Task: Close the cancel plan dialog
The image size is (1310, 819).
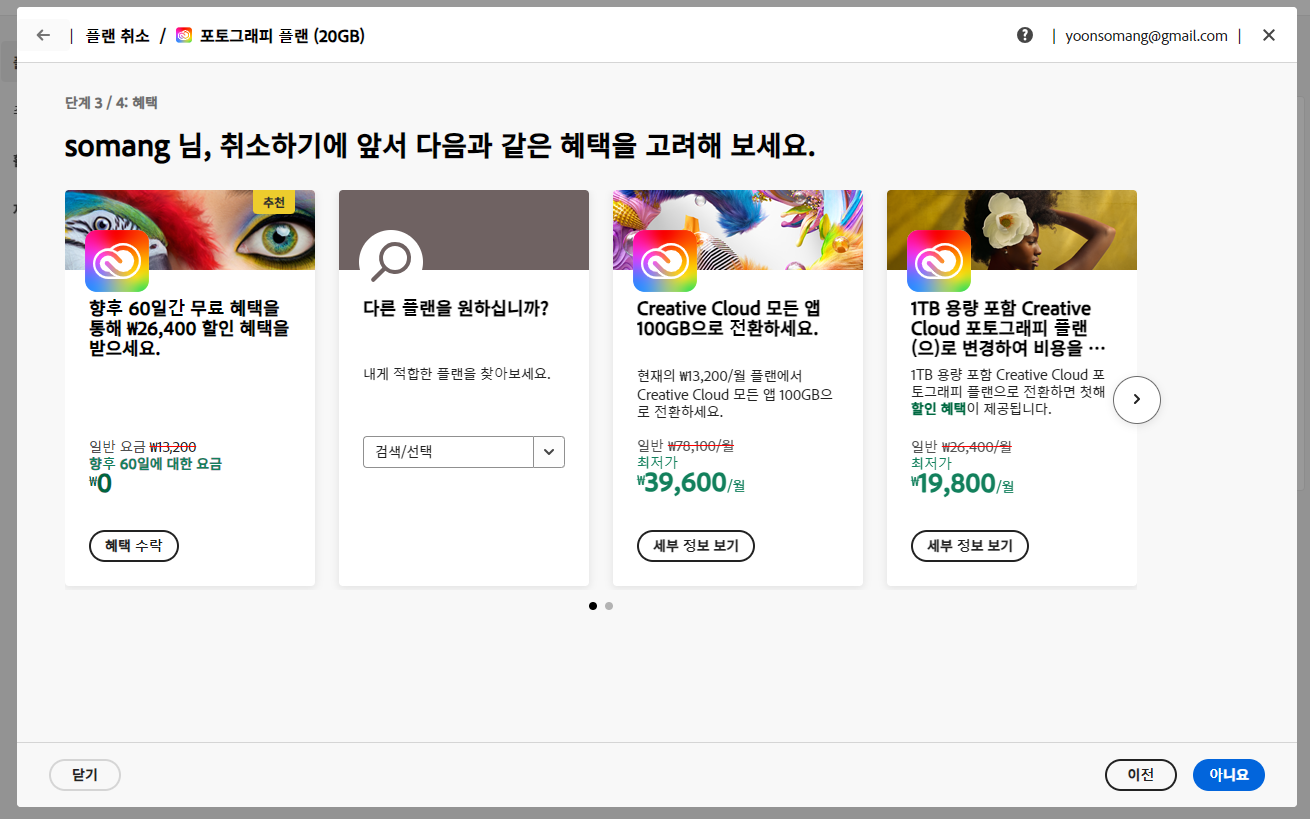Action: click(x=1269, y=35)
